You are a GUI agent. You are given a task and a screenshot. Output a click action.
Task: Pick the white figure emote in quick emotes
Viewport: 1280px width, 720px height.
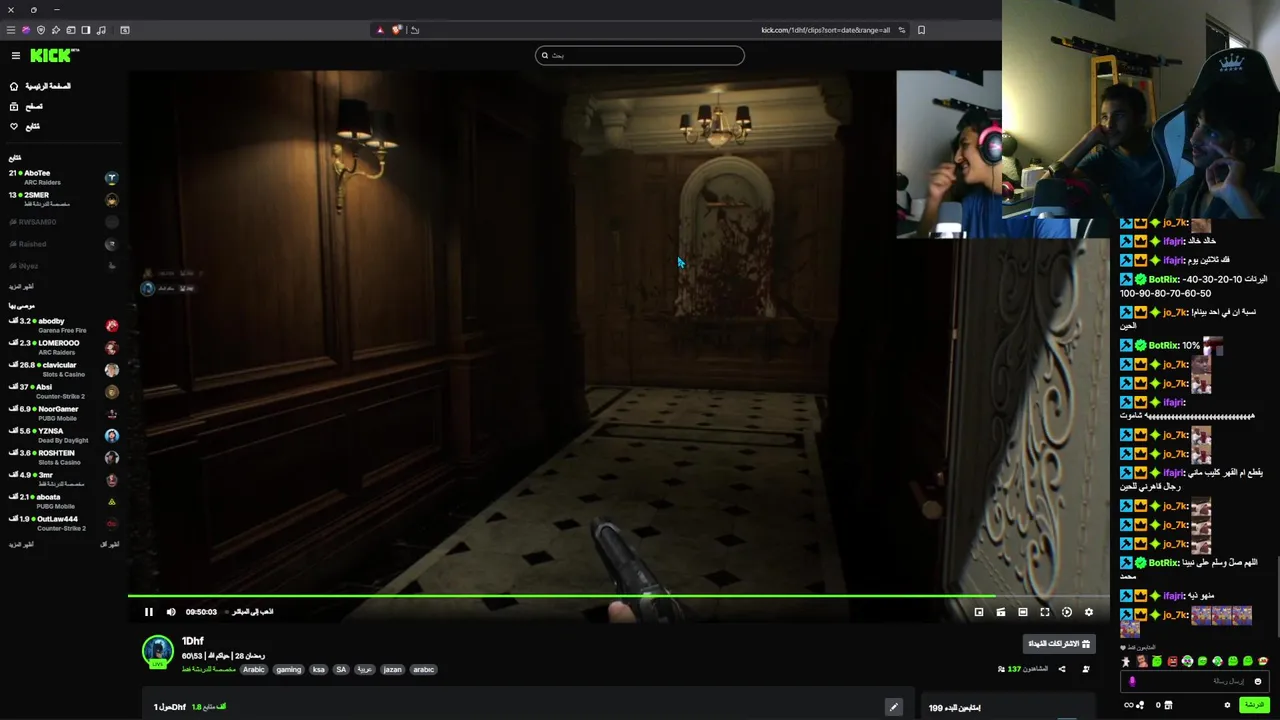[1125, 661]
